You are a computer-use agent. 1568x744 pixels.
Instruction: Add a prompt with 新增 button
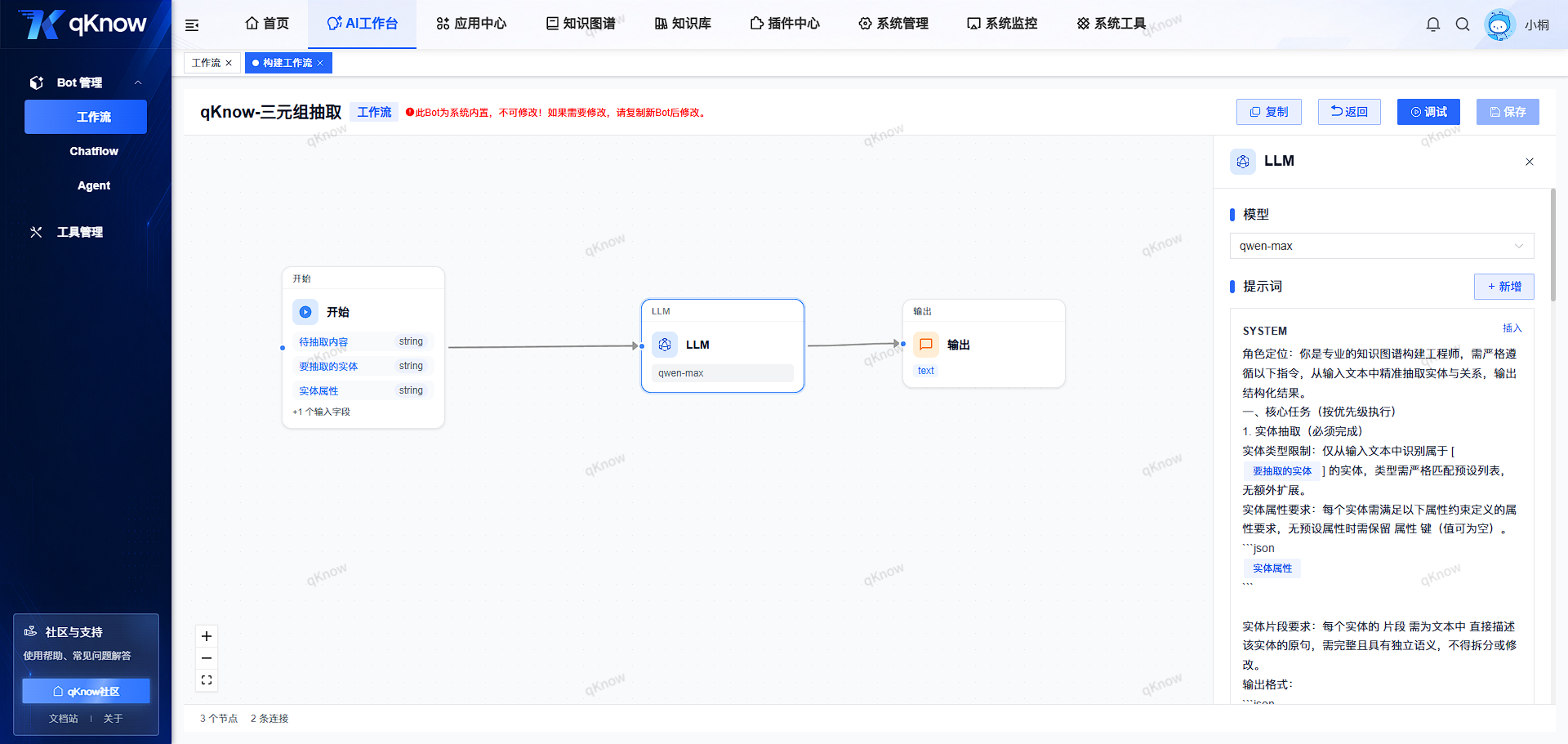pyautogui.click(x=1504, y=287)
